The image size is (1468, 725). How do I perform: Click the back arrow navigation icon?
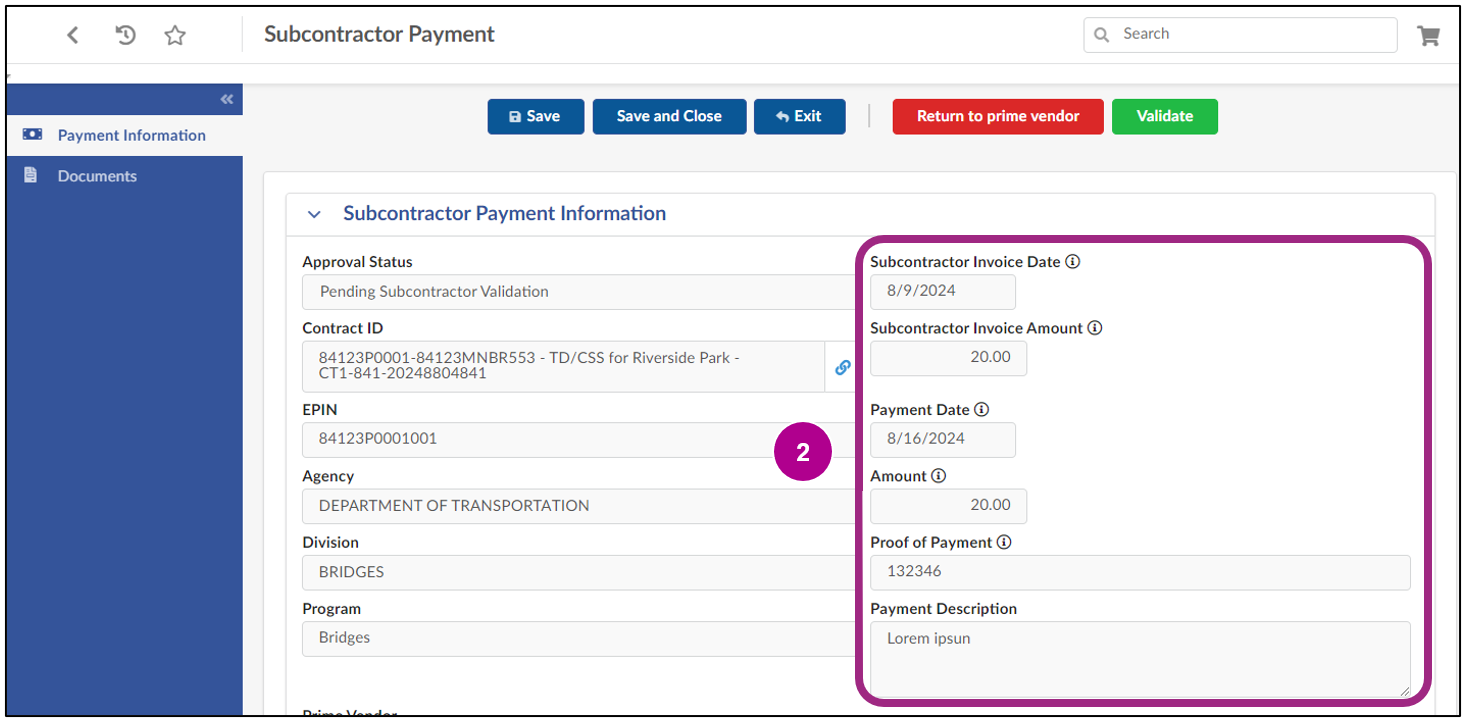(x=72, y=34)
